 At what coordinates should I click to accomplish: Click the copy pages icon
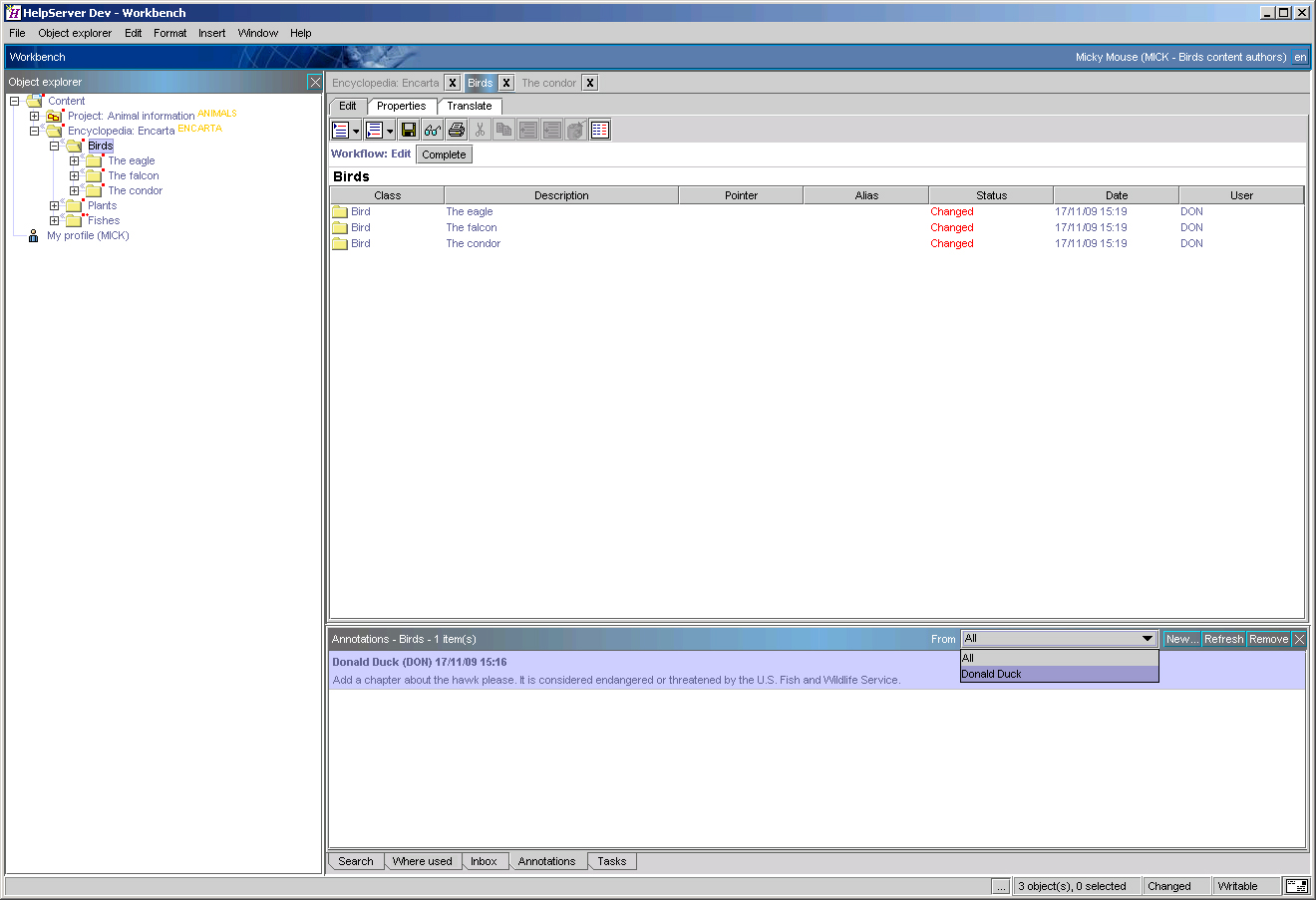pos(504,130)
